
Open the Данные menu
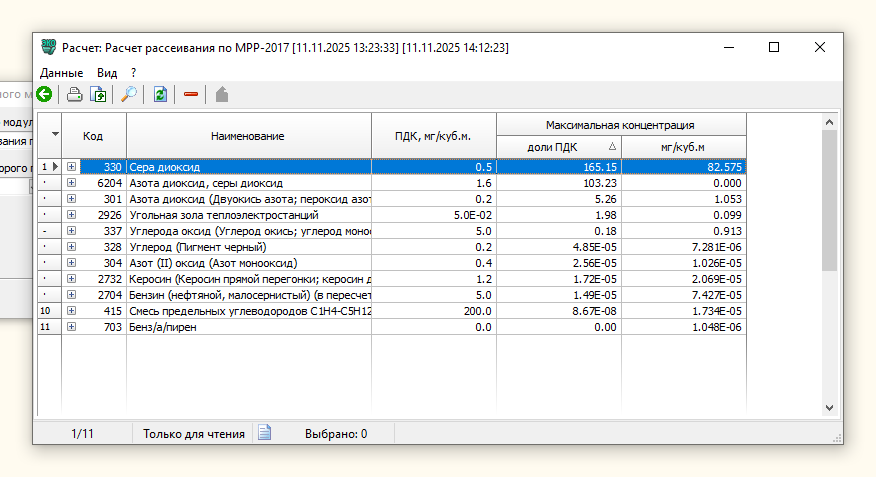click(x=61, y=73)
